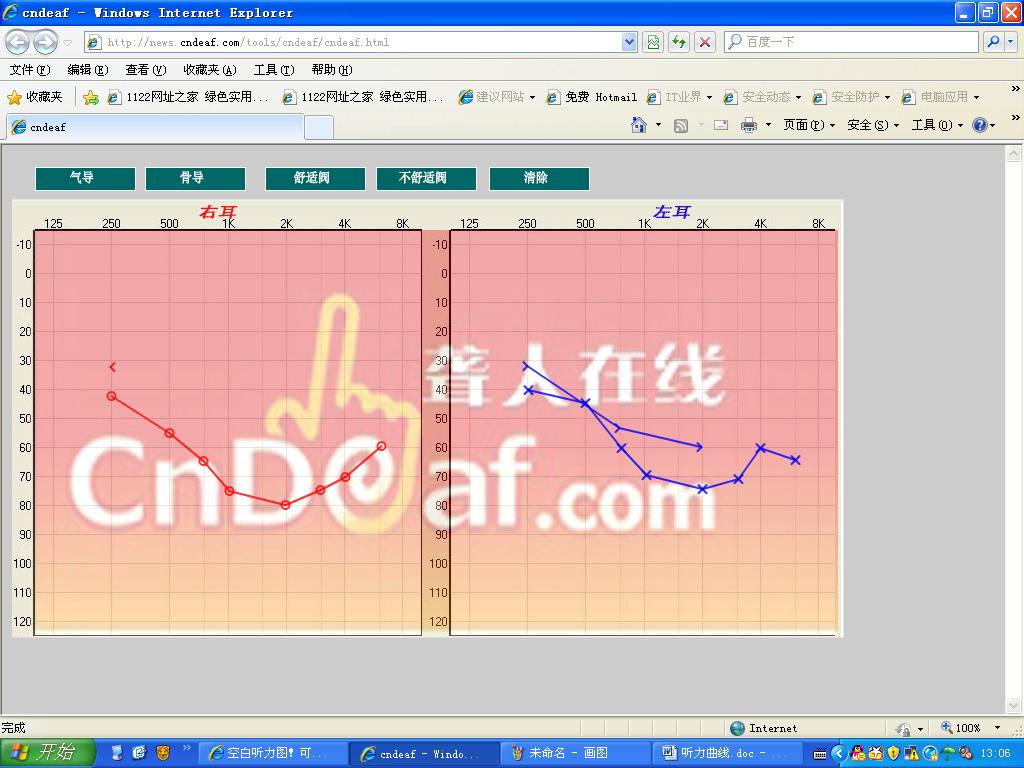The height and width of the screenshot is (768, 1024).
Task: Click the RSS feeds icon
Action: coord(680,125)
